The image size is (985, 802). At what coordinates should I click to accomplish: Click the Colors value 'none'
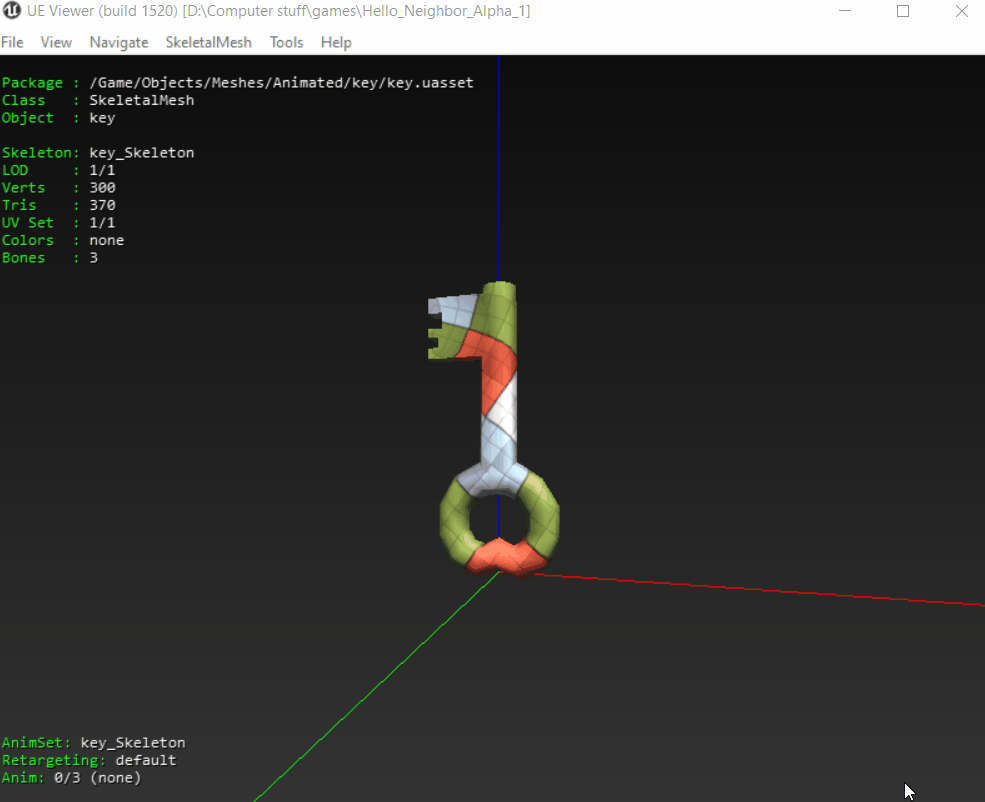107,241
